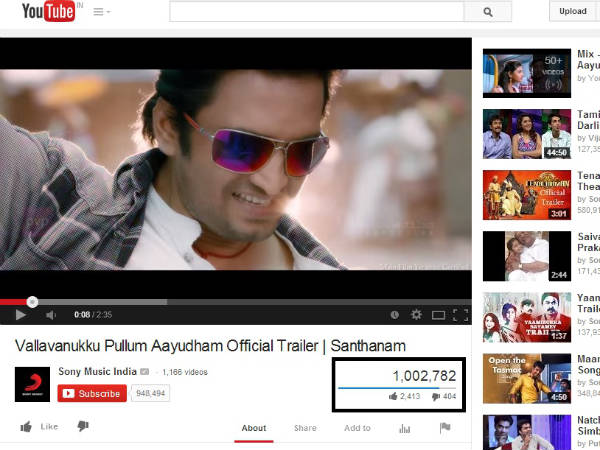Image resolution: width=600 pixels, height=450 pixels.
Task: Open the 1:37 trailer thumbnail
Action: click(527, 317)
